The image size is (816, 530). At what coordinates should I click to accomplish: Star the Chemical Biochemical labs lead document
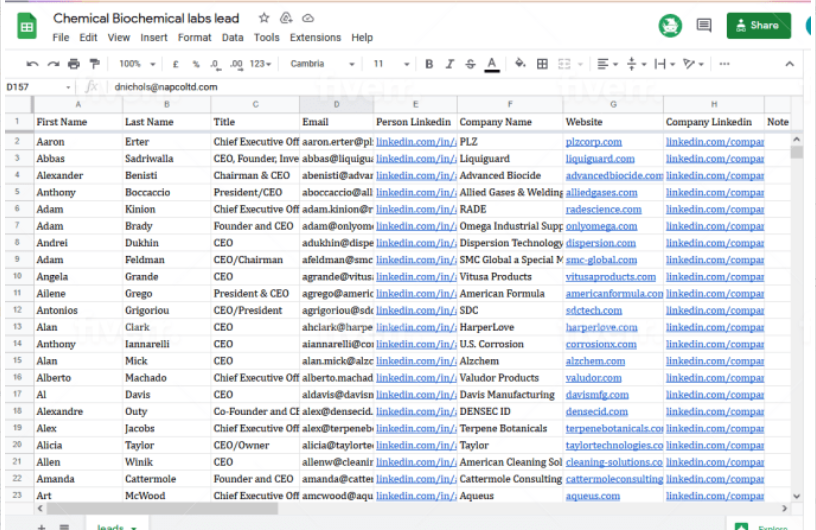(264, 18)
